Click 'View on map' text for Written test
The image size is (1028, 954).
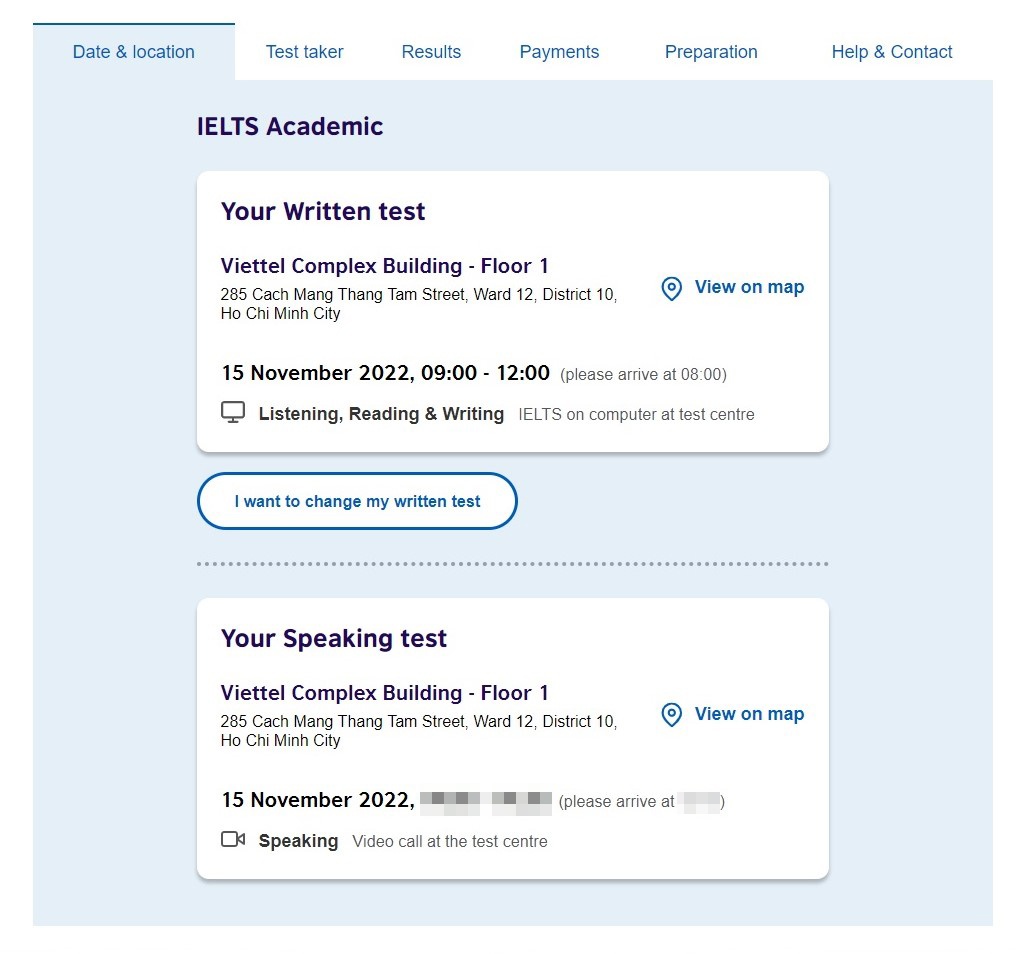749,287
